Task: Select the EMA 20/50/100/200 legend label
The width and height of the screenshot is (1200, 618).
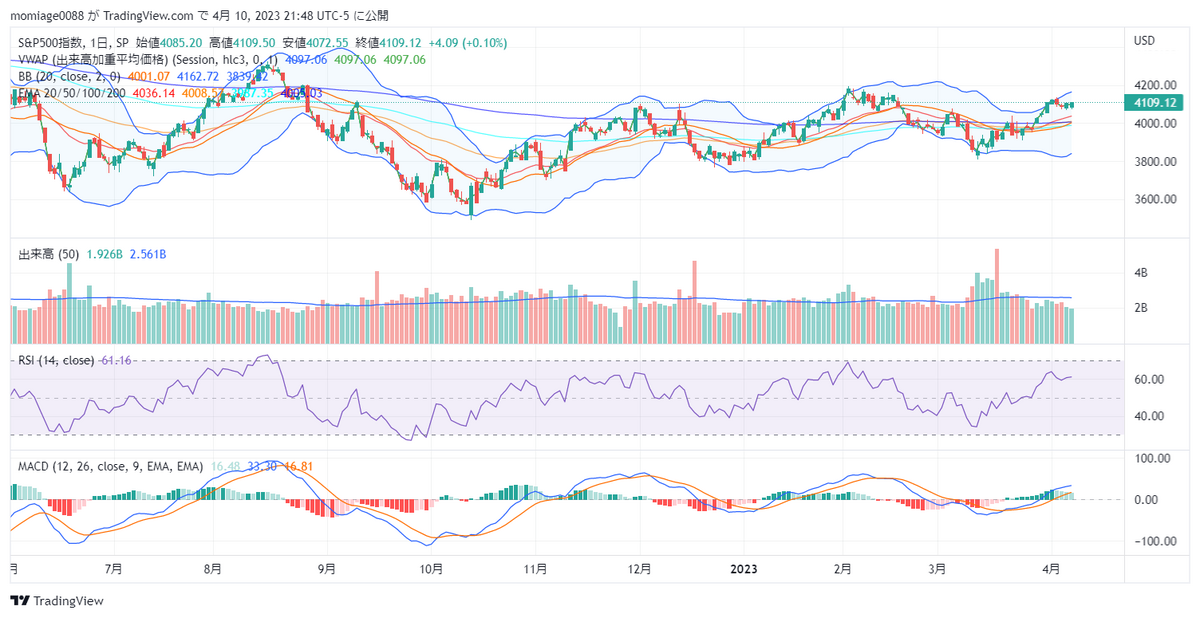Action: 73,92
